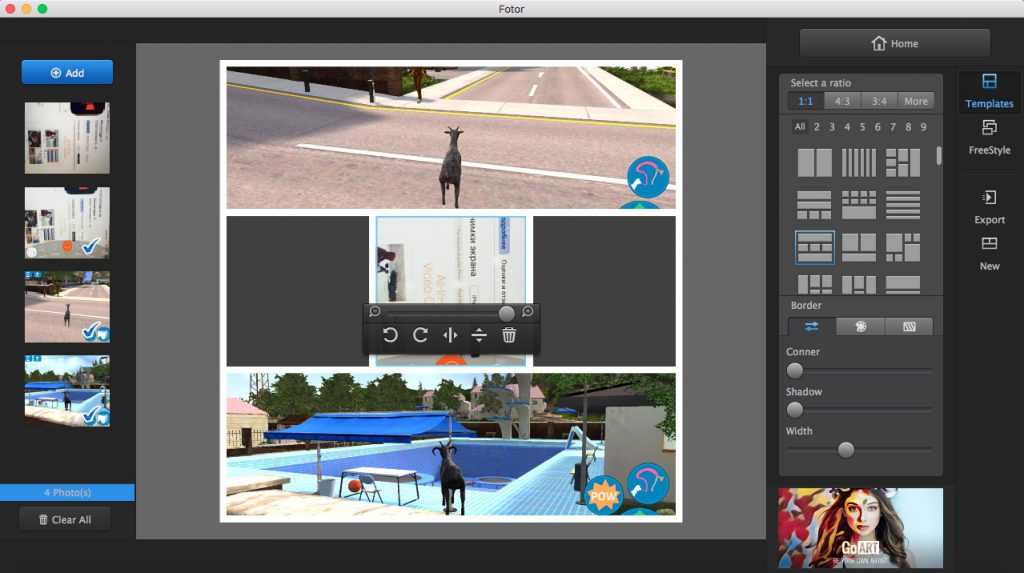Click zoom in magnifier icon
The image size is (1024, 573).
coord(528,312)
